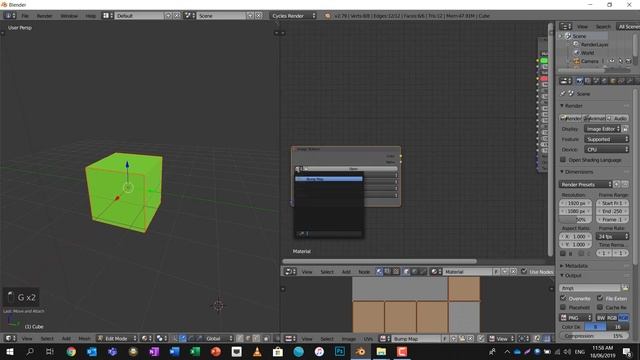Image resolution: width=640 pixels, height=360 pixels.
Task: Open Device CPU dropdown
Action: [607, 150]
